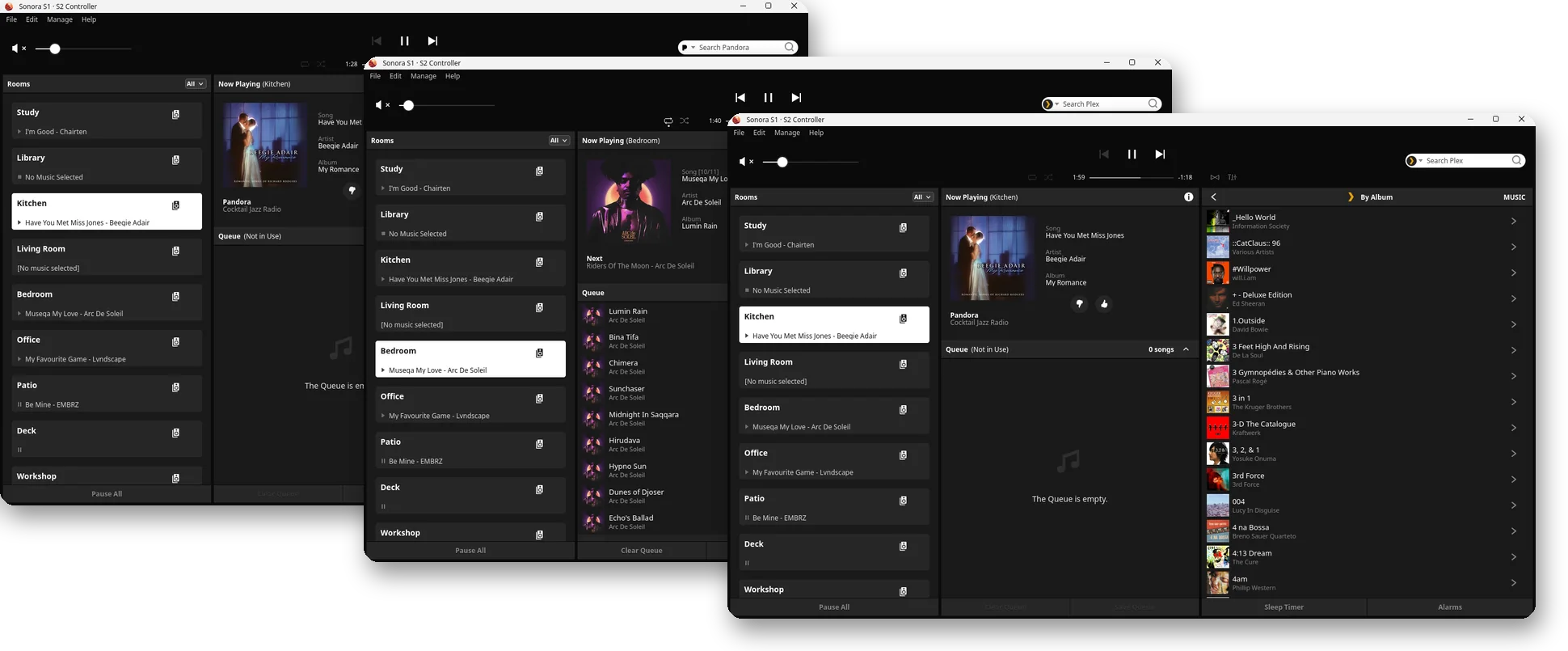The image size is (1568, 651).
Task: Click Sleep Timer button
Action: [1283, 607]
